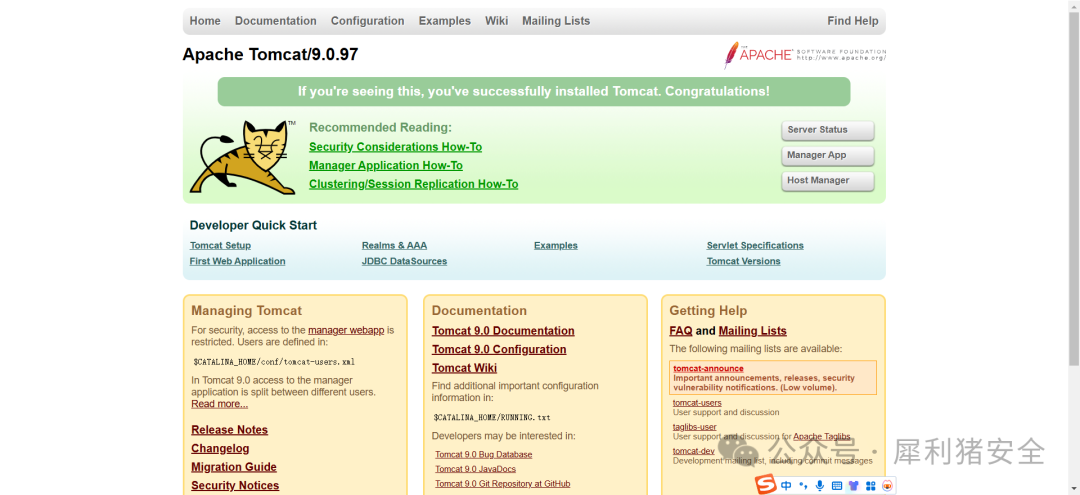Open the Tomcat Setup link

(220, 245)
